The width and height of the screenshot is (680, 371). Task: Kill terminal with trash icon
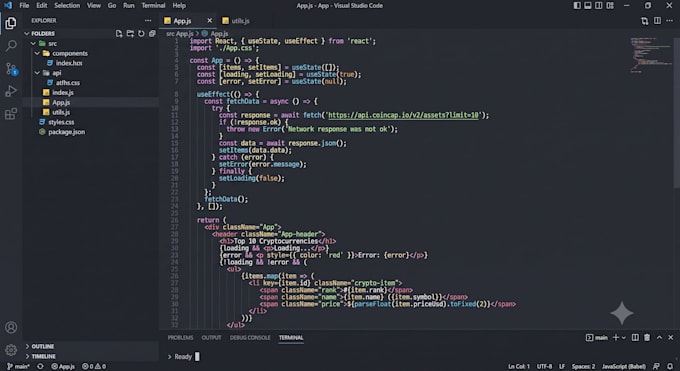pos(647,338)
